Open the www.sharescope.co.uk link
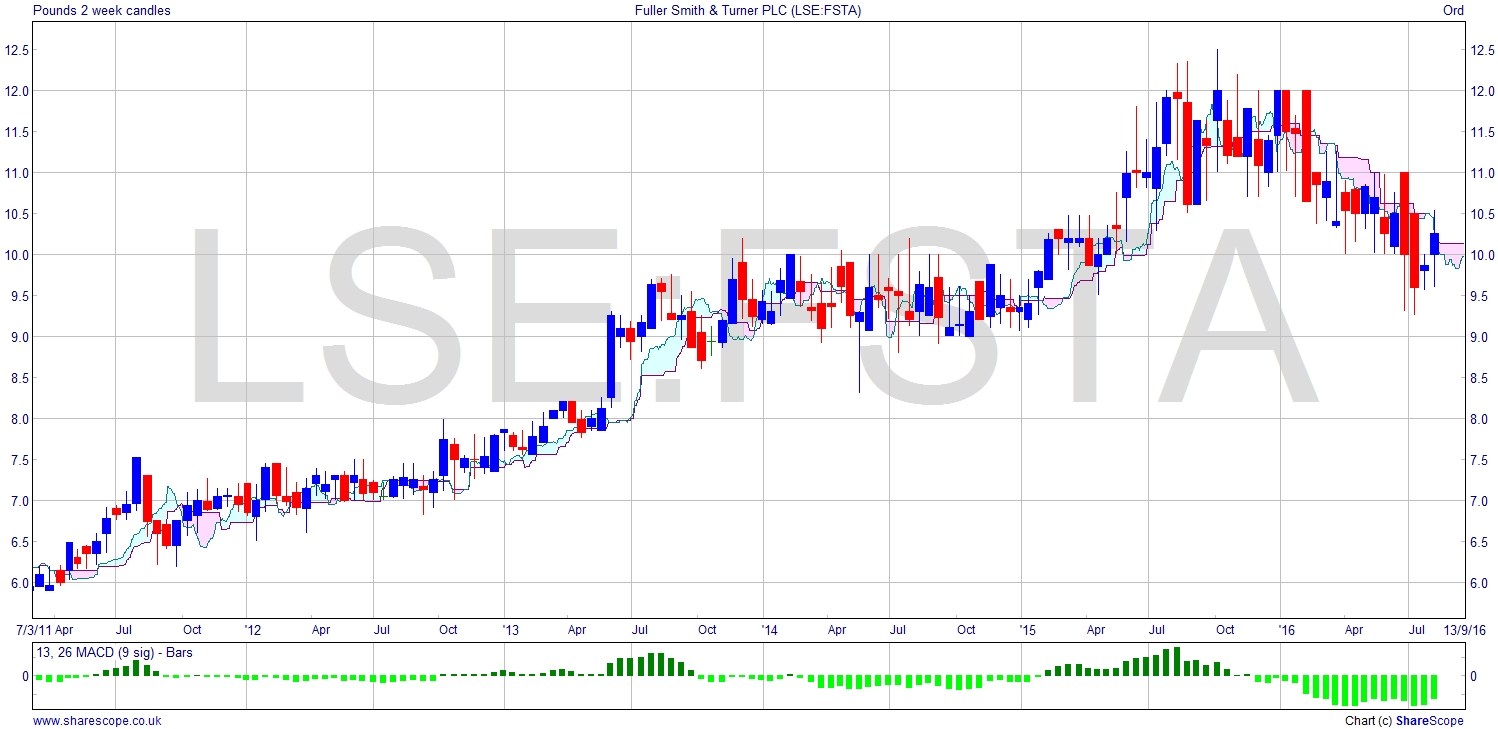This screenshot has height=729, width=1498. [97, 720]
